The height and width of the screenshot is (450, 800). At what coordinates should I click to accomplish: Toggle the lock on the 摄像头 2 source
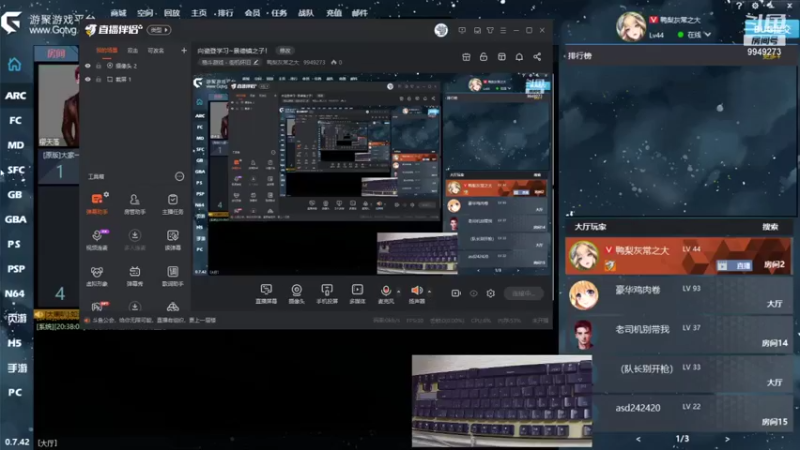(98, 66)
